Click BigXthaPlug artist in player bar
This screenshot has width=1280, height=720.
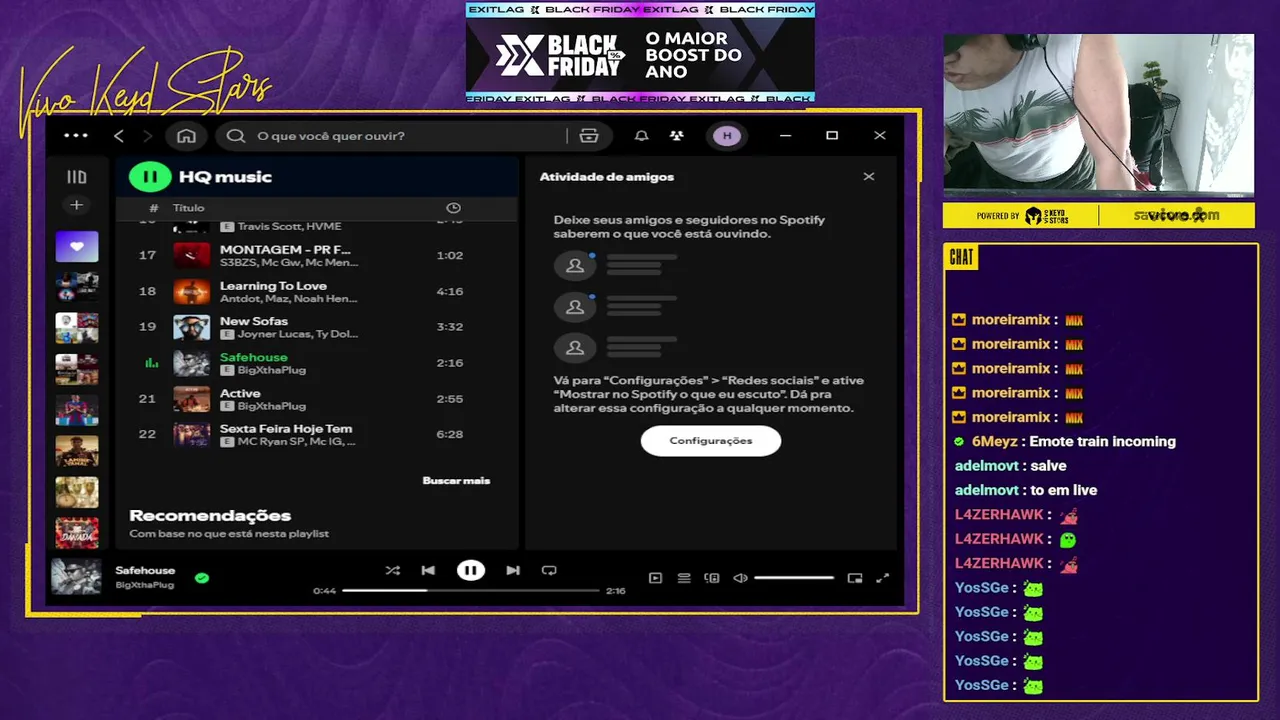[x=145, y=585]
